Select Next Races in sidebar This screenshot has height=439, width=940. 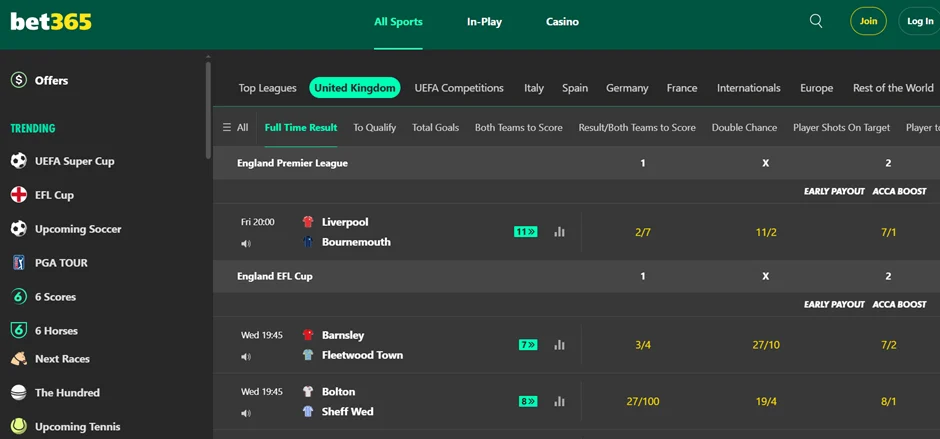62,359
